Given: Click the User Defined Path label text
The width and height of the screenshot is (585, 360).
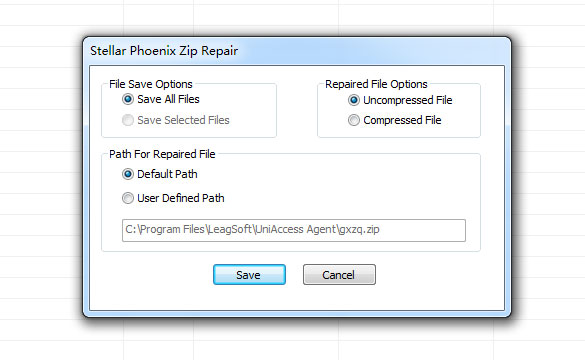Looking at the screenshot, I should point(181,198).
